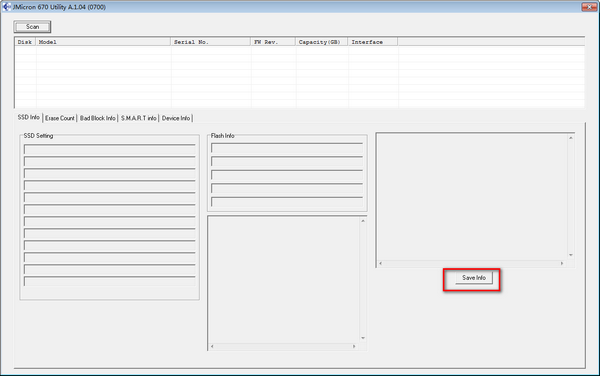The height and width of the screenshot is (376, 600).
Task: Click left arrow of right text box horizontal scrollbar
Action: click(x=380, y=264)
